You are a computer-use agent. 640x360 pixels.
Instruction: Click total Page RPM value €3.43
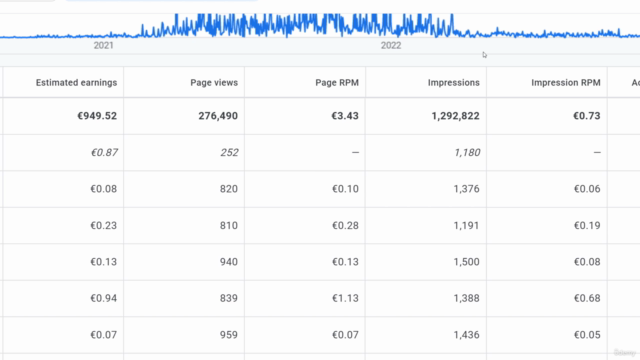tap(345, 116)
